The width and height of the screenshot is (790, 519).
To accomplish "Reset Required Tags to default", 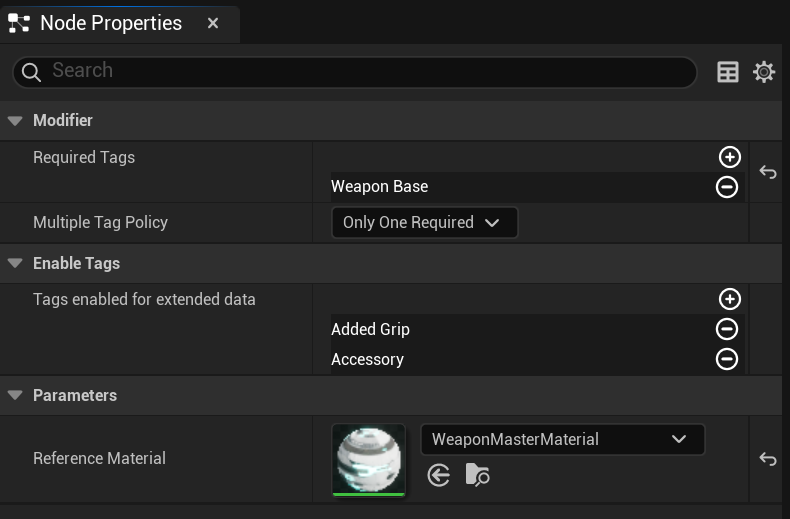I will tap(768, 172).
